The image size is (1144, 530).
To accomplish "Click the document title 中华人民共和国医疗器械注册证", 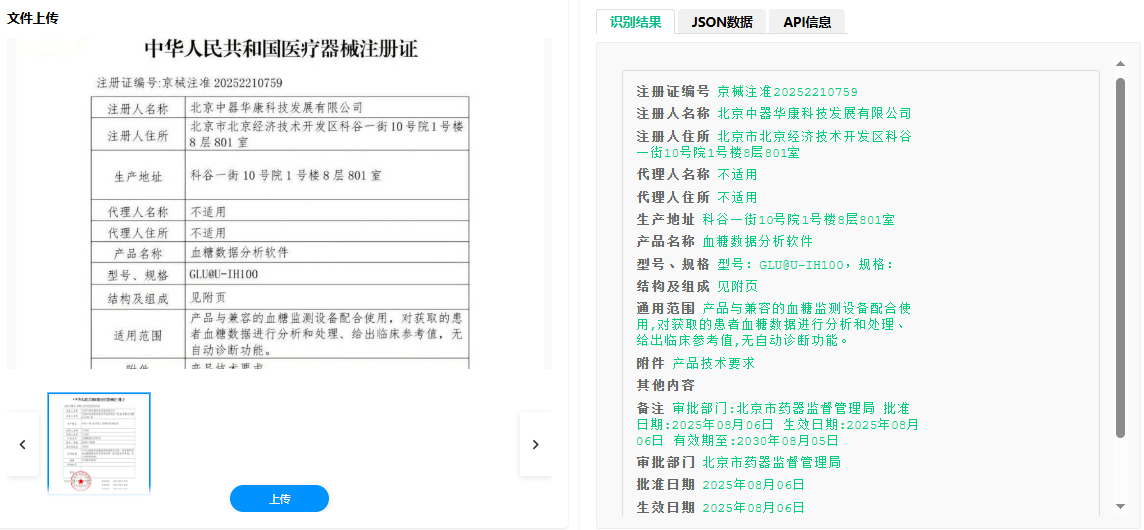I will (281, 50).
